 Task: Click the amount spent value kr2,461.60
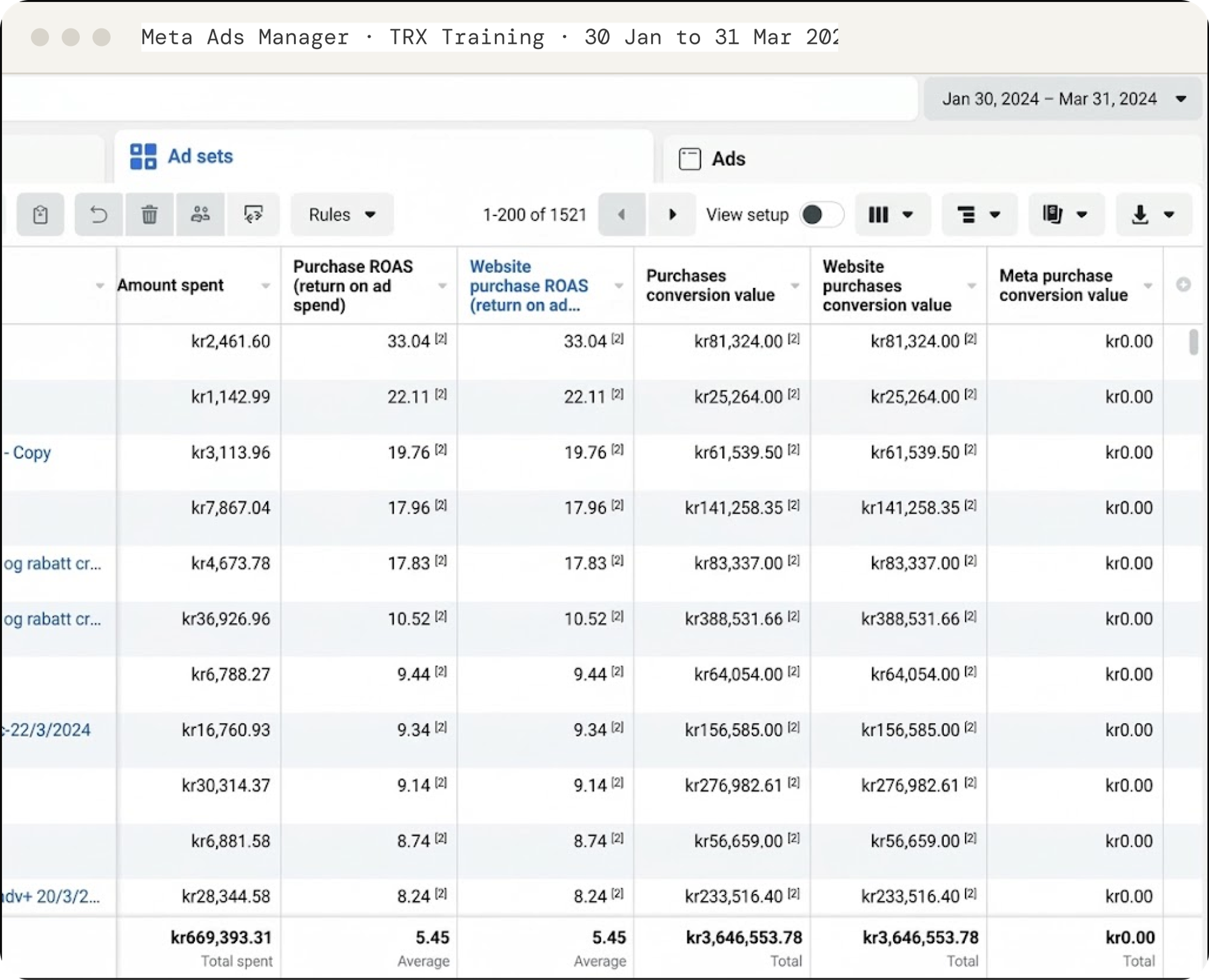231,341
